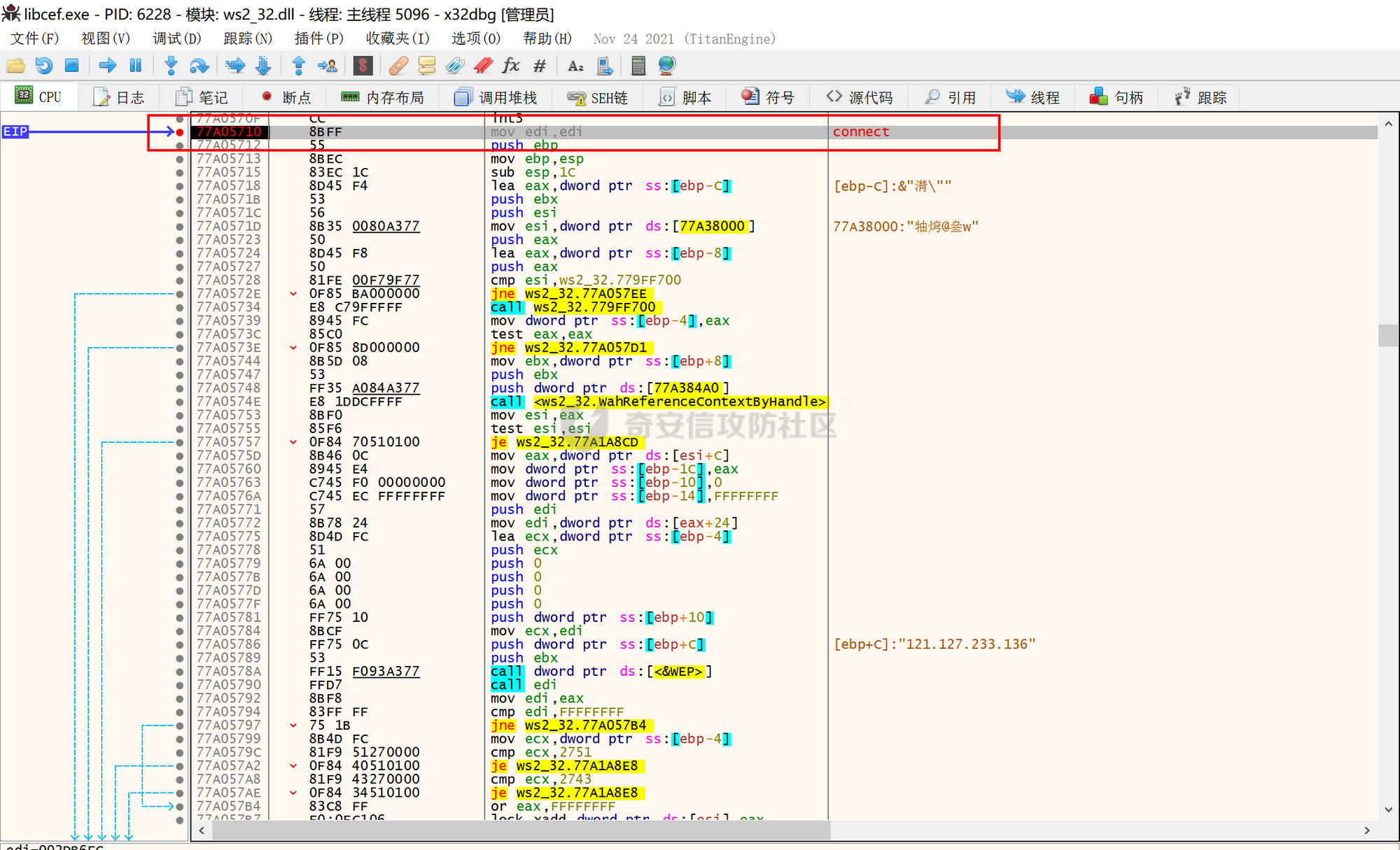Open the calculator icon in toolbar

click(638, 66)
